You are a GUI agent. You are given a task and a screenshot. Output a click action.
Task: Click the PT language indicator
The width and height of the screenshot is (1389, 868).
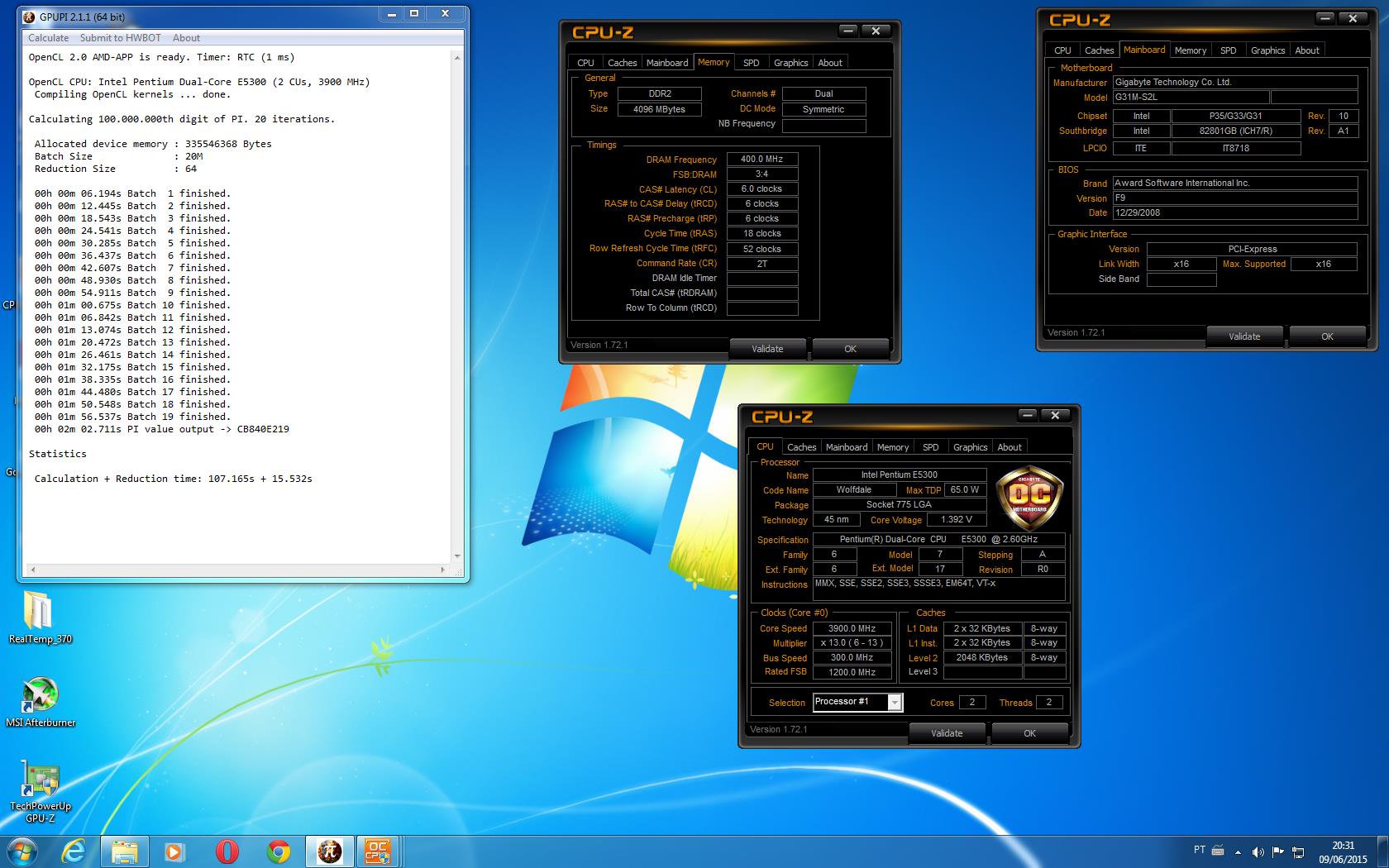(1200, 850)
